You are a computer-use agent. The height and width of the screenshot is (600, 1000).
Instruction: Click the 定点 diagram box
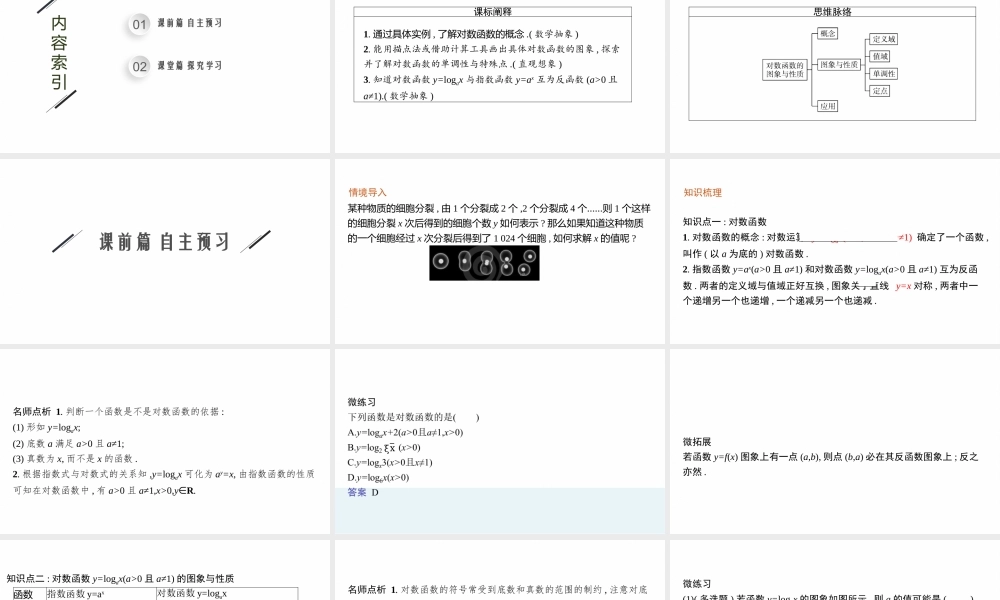(879, 90)
